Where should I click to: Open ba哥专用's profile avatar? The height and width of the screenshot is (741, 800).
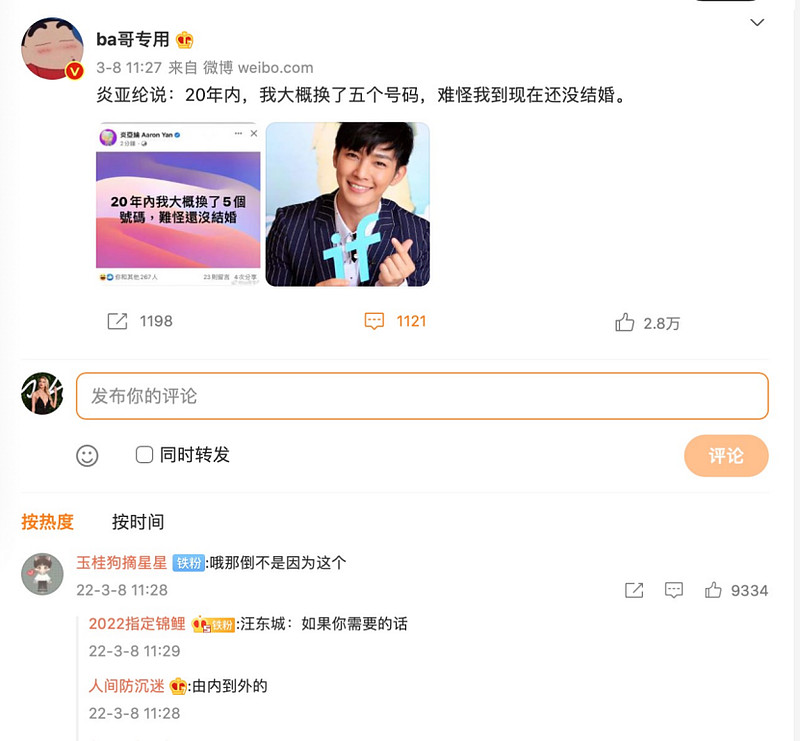pos(52,49)
